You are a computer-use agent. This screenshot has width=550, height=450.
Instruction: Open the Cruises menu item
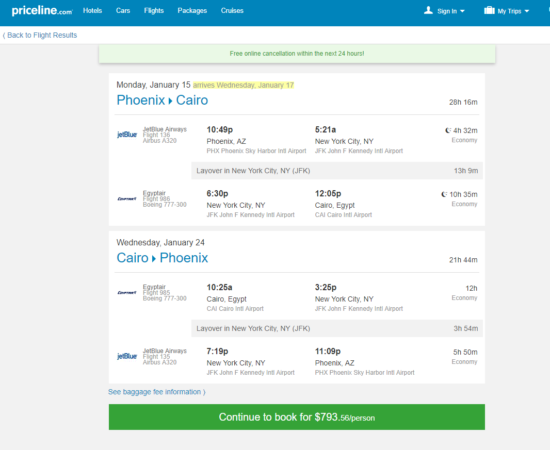click(x=232, y=11)
